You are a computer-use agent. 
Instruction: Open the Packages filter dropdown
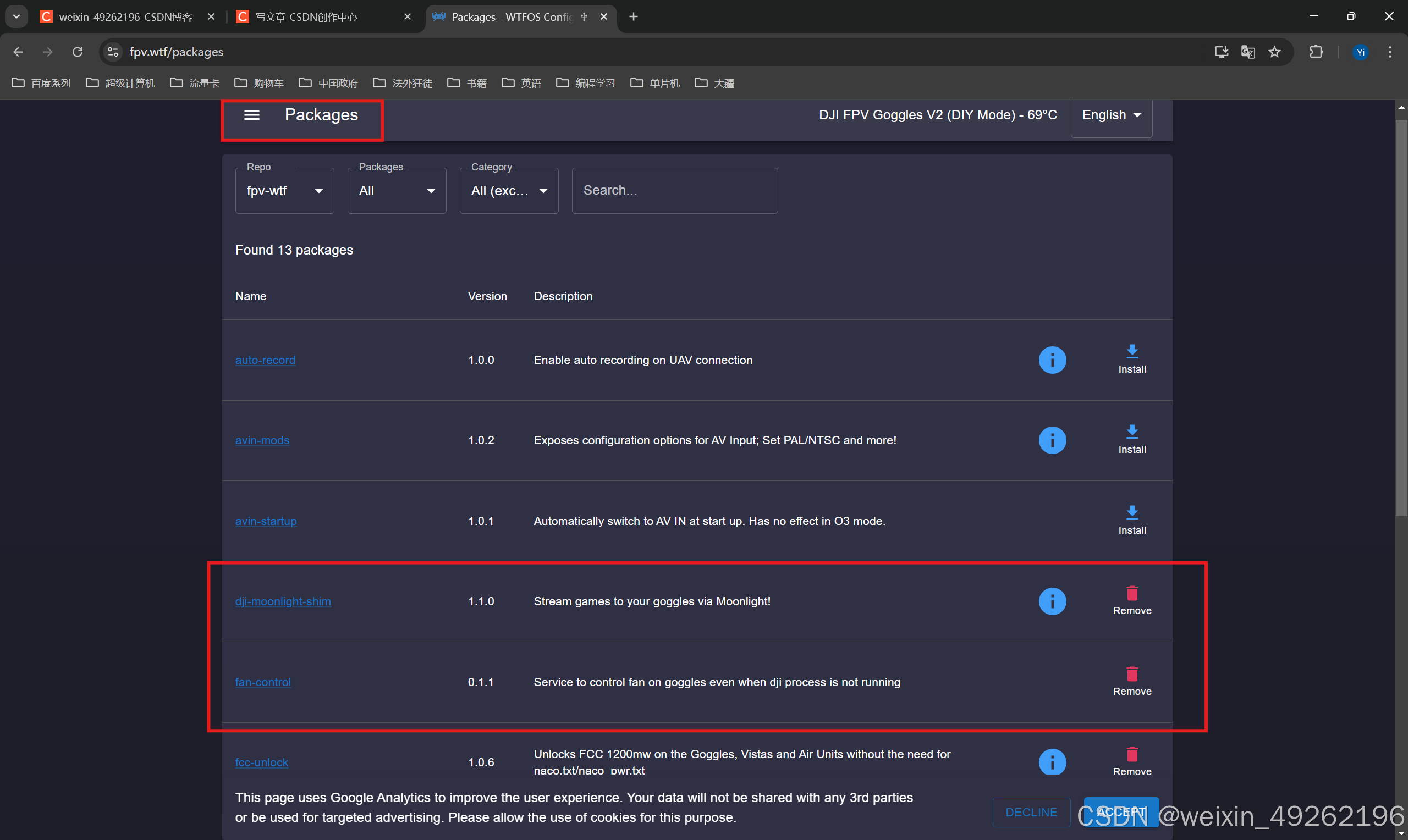click(x=397, y=191)
